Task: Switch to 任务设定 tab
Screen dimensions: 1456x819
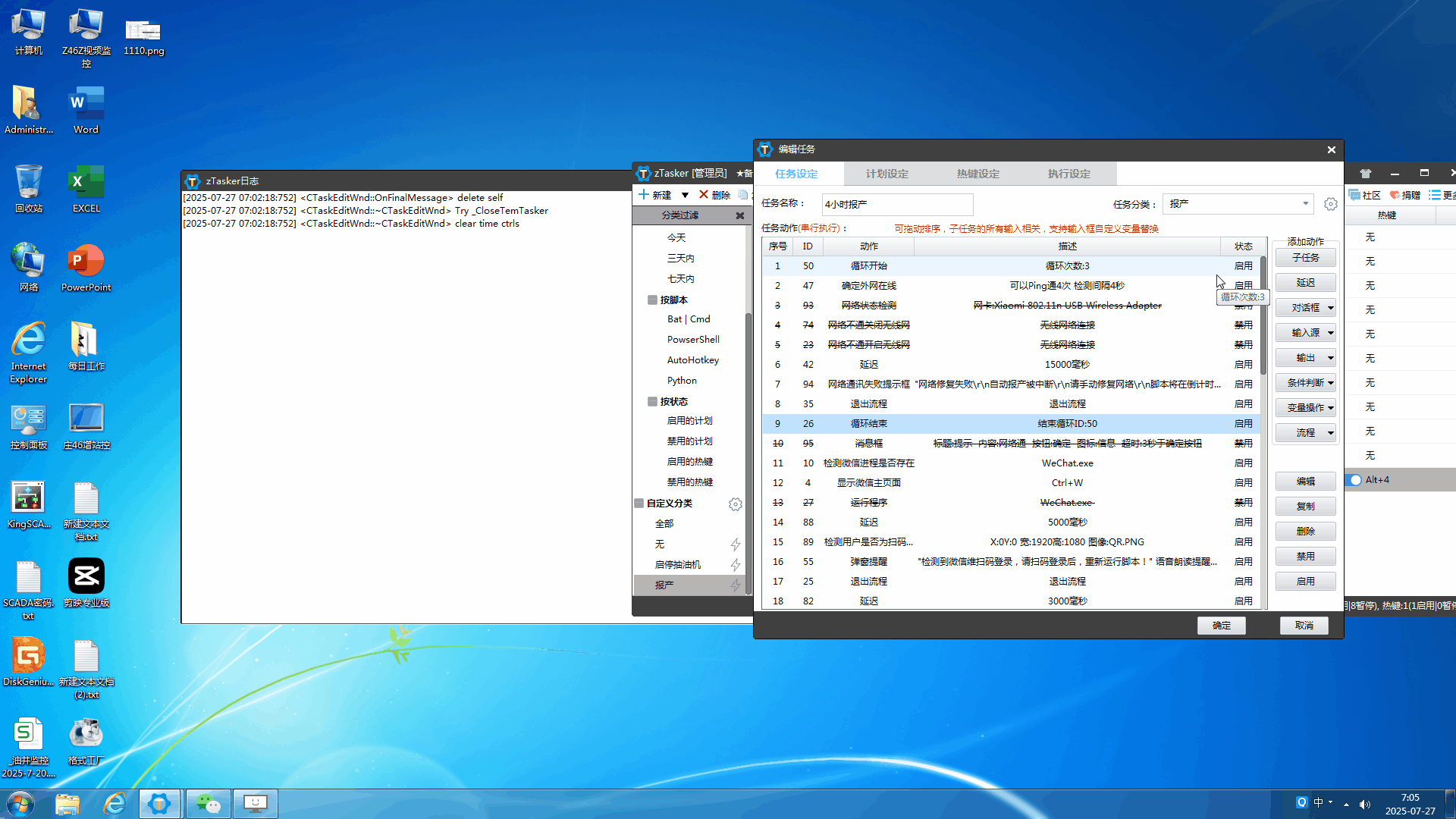Action: [796, 174]
